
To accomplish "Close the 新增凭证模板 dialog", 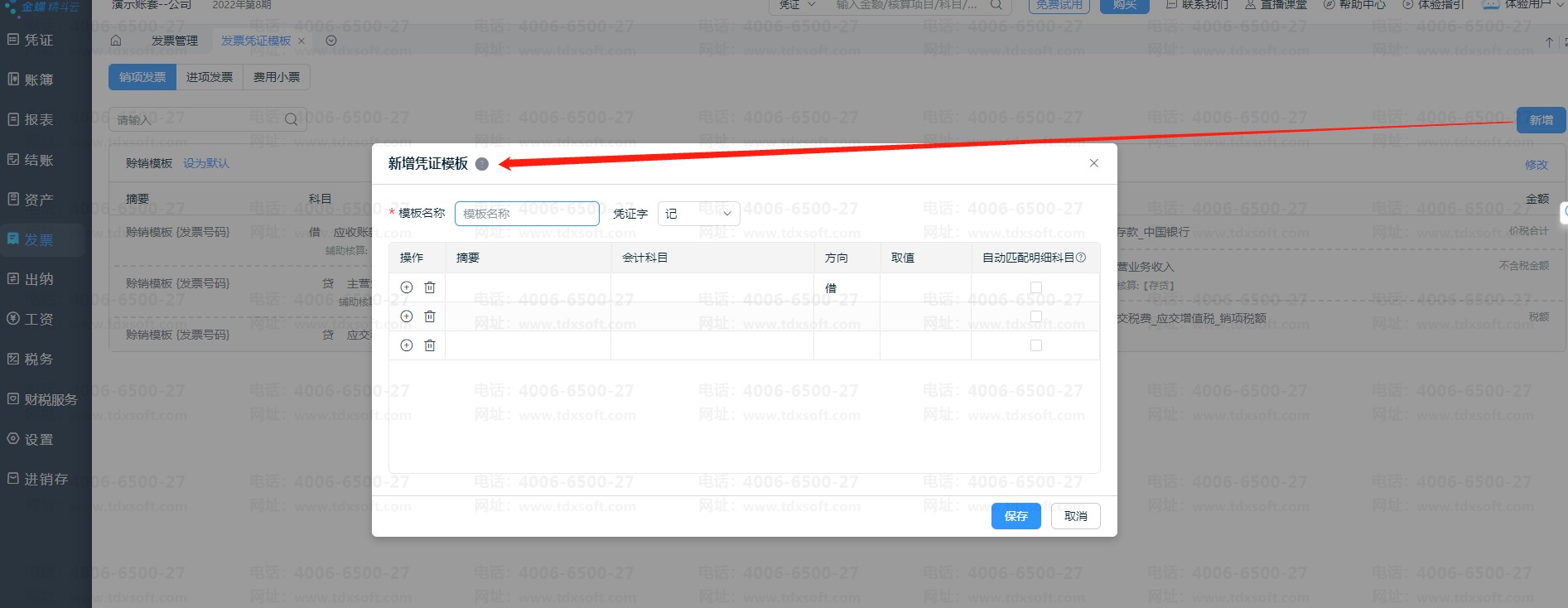I will click(x=1093, y=163).
